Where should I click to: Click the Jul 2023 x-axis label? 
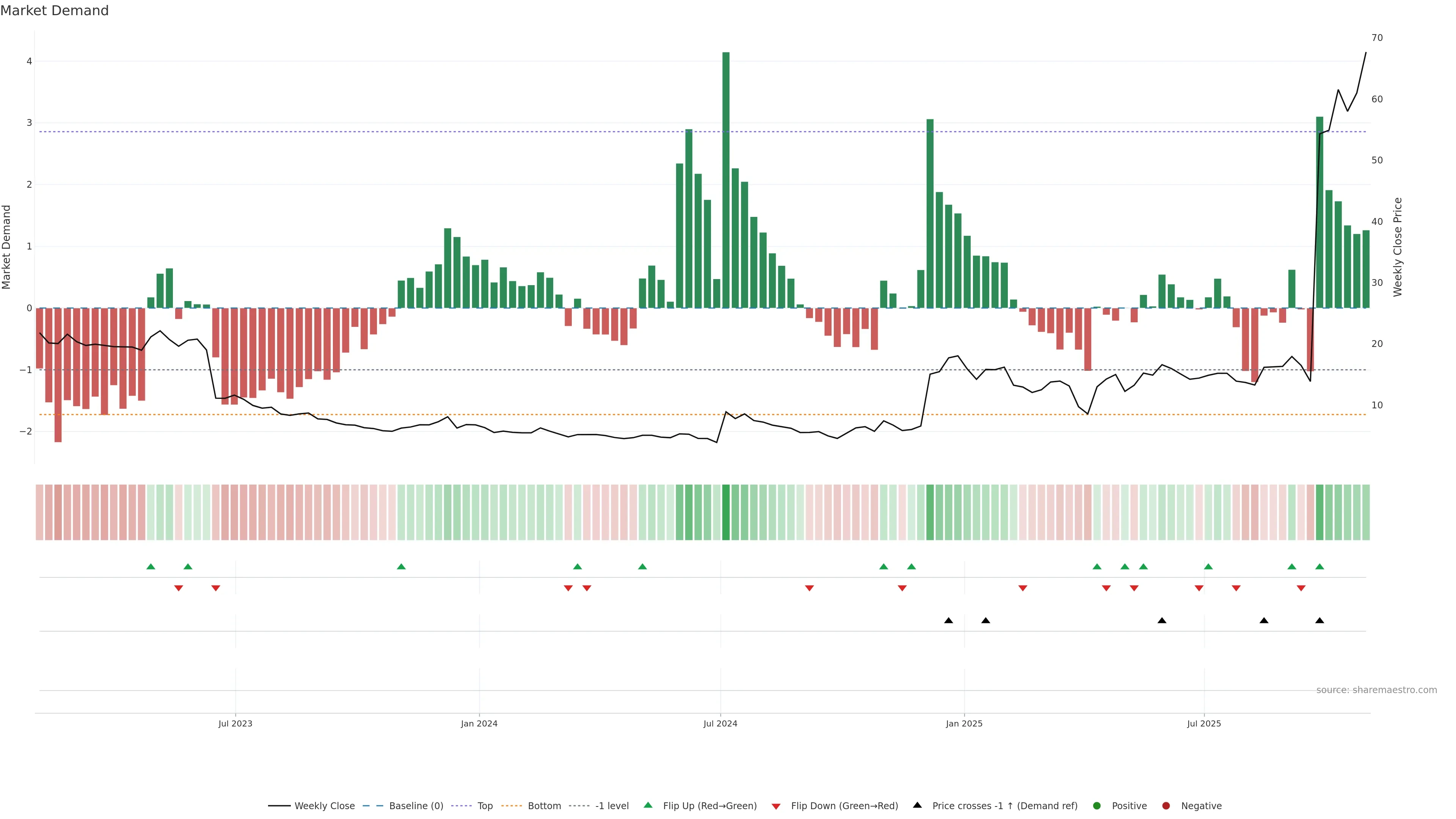pos(235,723)
